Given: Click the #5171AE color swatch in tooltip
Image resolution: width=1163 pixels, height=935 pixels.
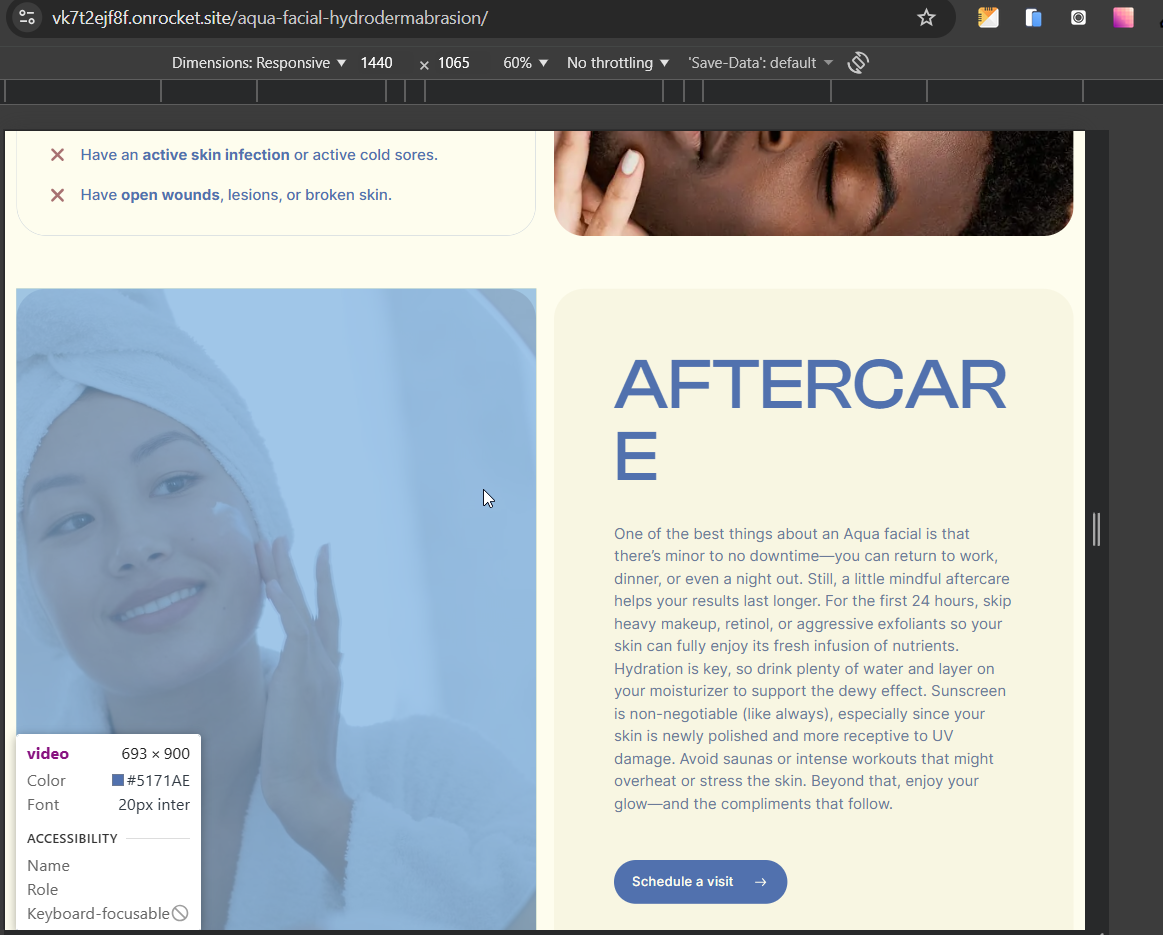Looking at the screenshot, I should click(117, 780).
